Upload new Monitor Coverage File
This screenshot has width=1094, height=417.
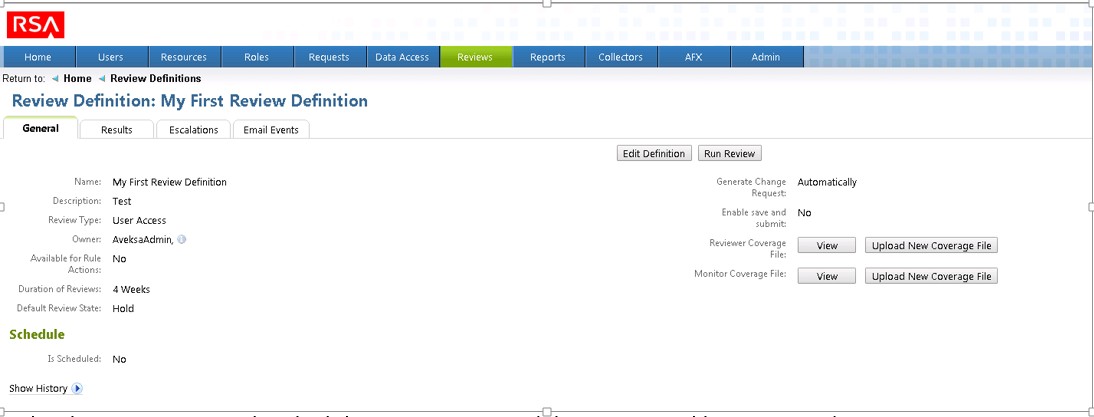[x=931, y=277]
